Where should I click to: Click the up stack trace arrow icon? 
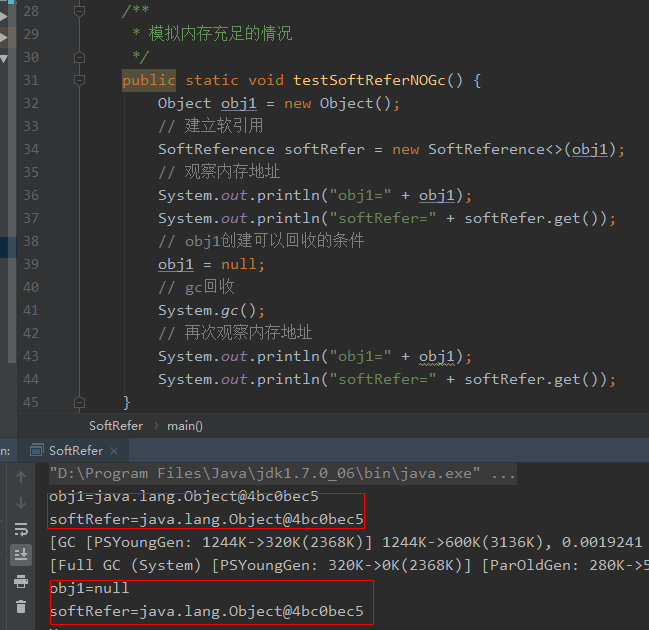21,477
